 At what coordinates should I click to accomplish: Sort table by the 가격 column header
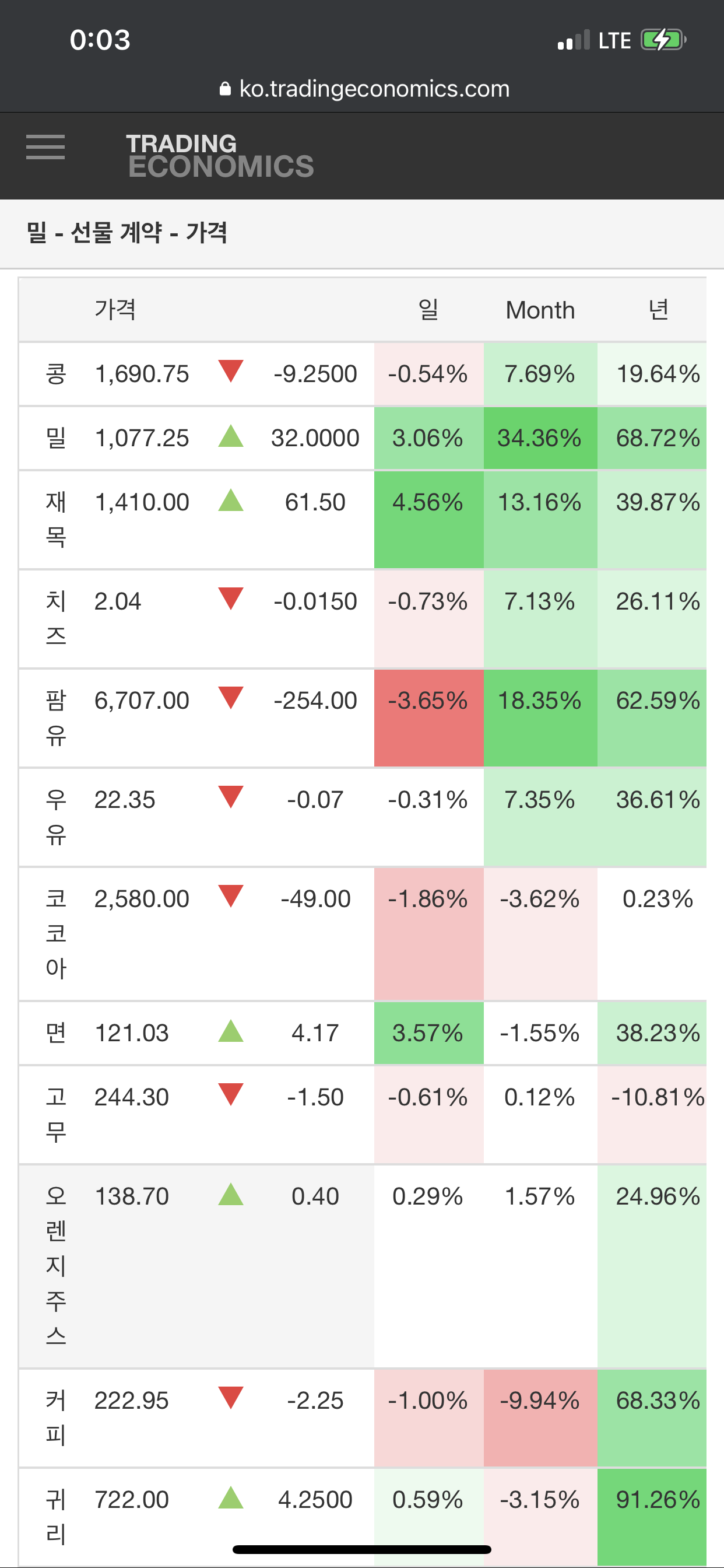115,310
